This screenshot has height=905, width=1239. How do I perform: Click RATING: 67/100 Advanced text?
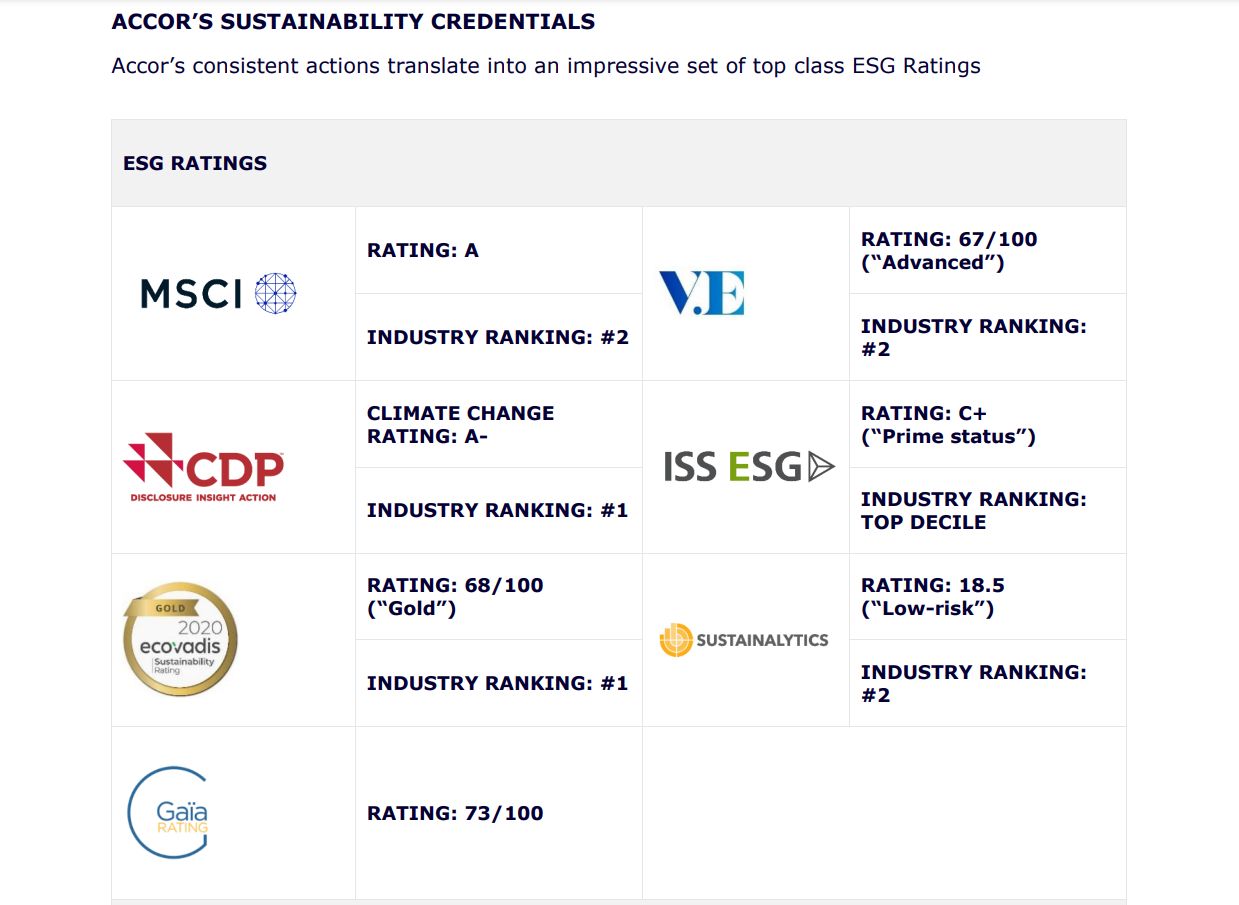(949, 251)
